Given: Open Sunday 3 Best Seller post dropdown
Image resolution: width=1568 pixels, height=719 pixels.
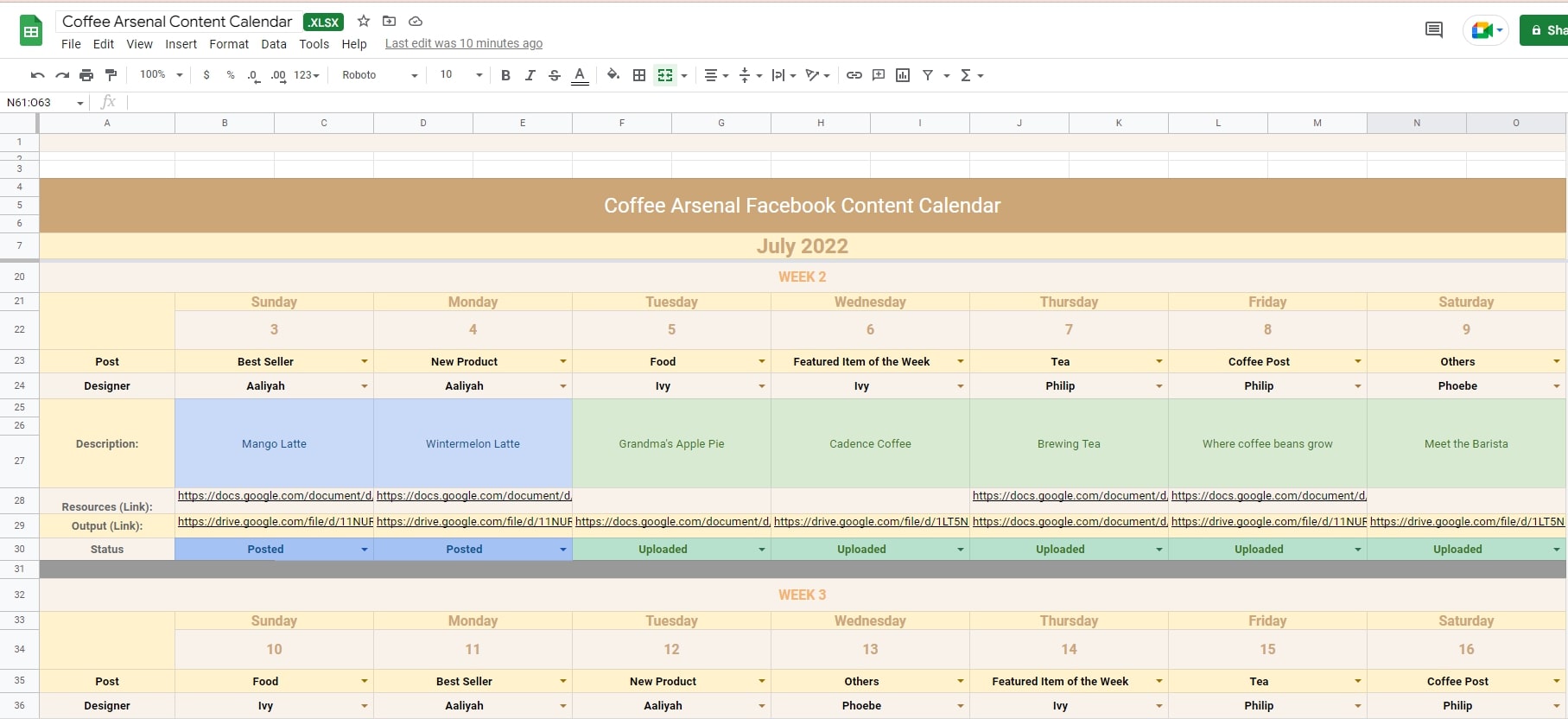Looking at the screenshot, I should 365,361.
